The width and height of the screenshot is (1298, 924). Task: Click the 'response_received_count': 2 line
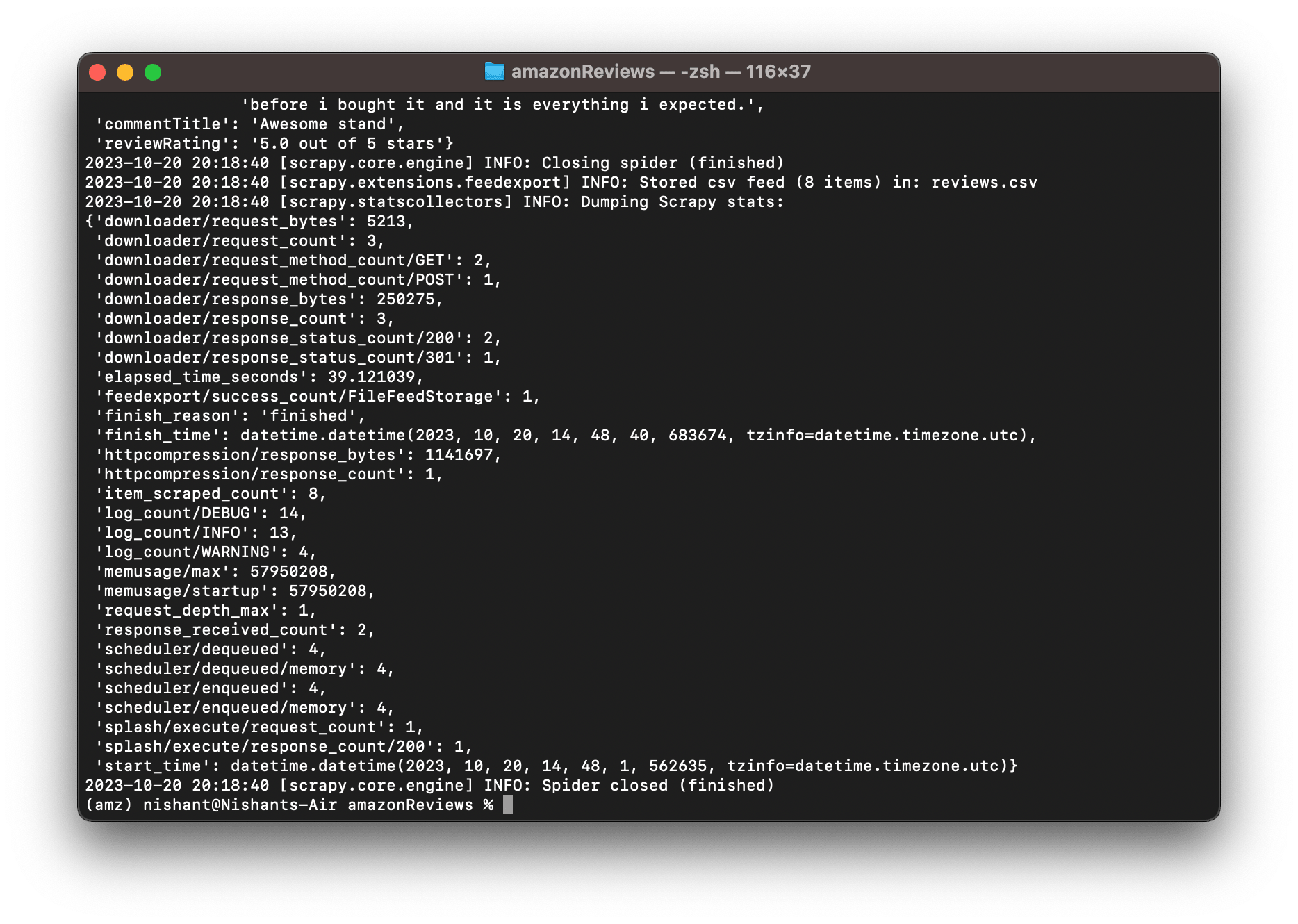(235, 630)
